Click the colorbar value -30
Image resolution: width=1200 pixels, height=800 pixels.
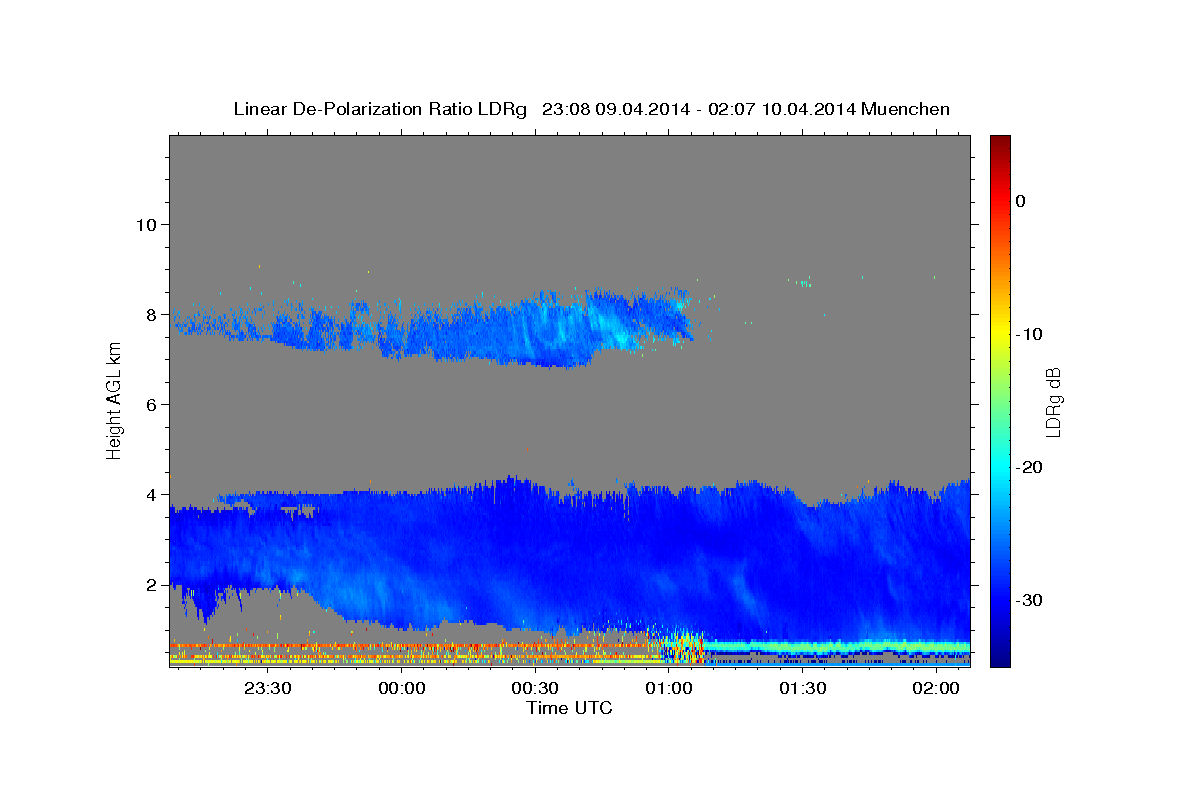(x=1029, y=600)
